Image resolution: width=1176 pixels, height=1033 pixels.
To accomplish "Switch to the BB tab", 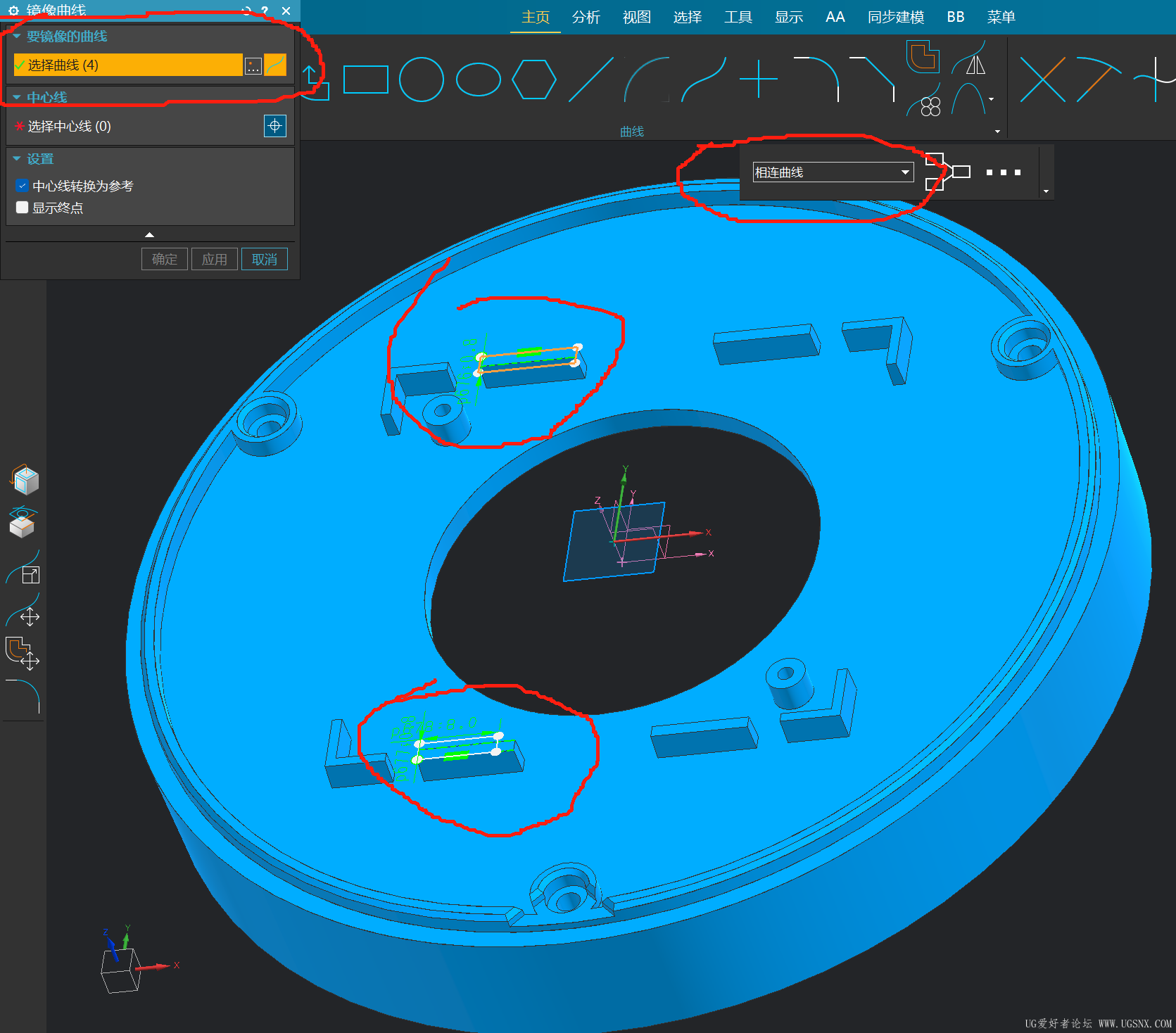I will (x=956, y=17).
